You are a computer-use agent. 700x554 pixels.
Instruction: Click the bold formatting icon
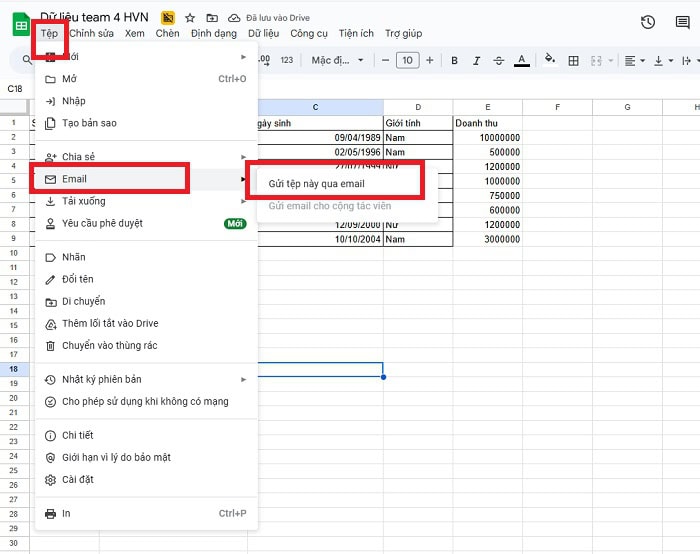(454, 61)
